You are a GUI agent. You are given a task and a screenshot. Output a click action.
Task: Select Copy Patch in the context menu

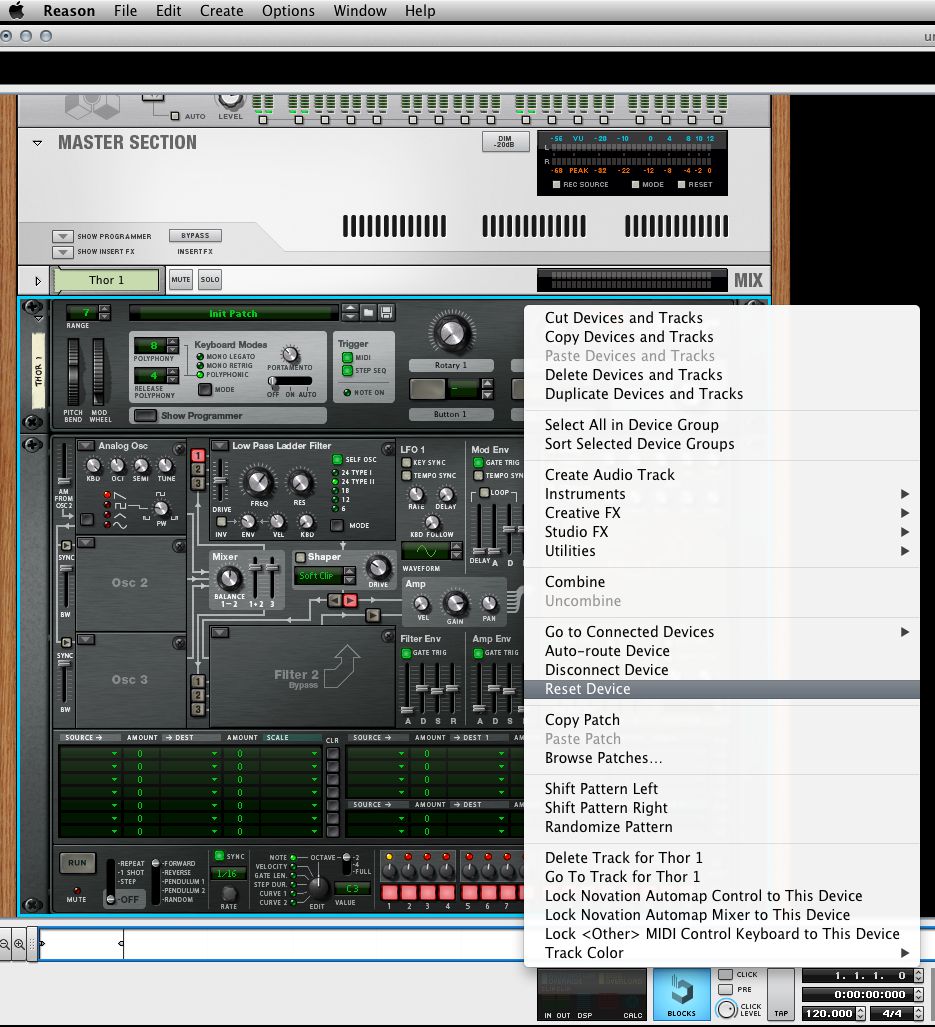pos(722,720)
